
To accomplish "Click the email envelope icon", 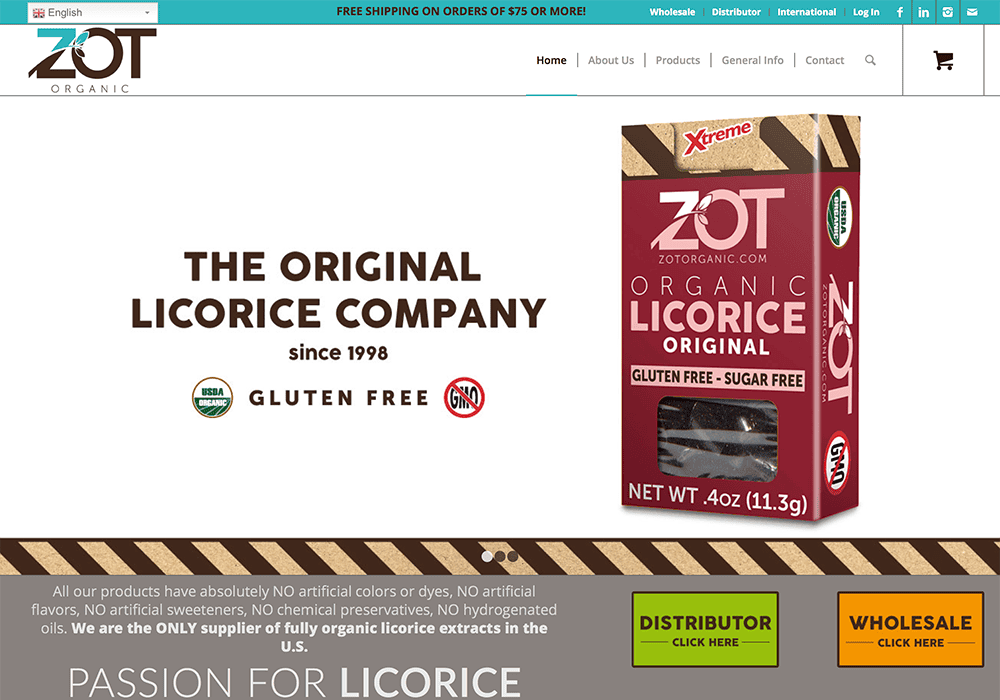I will click(972, 12).
